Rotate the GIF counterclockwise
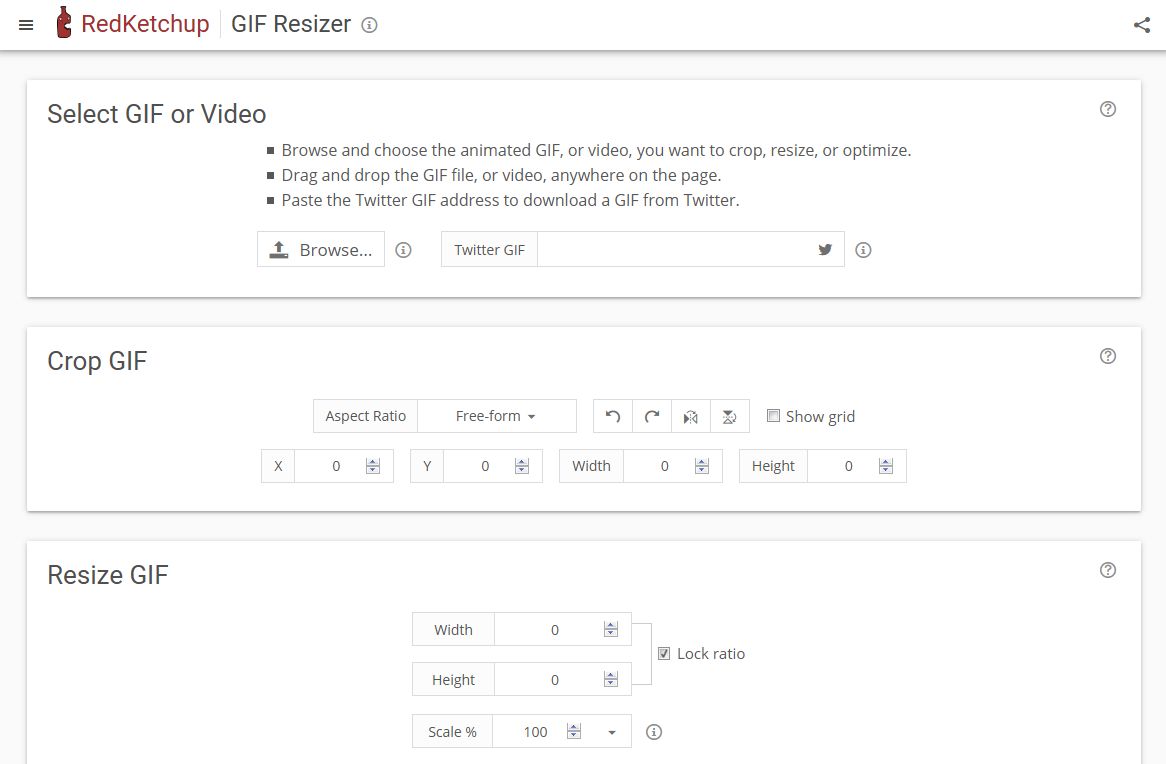 pyautogui.click(x=612, y=416)
